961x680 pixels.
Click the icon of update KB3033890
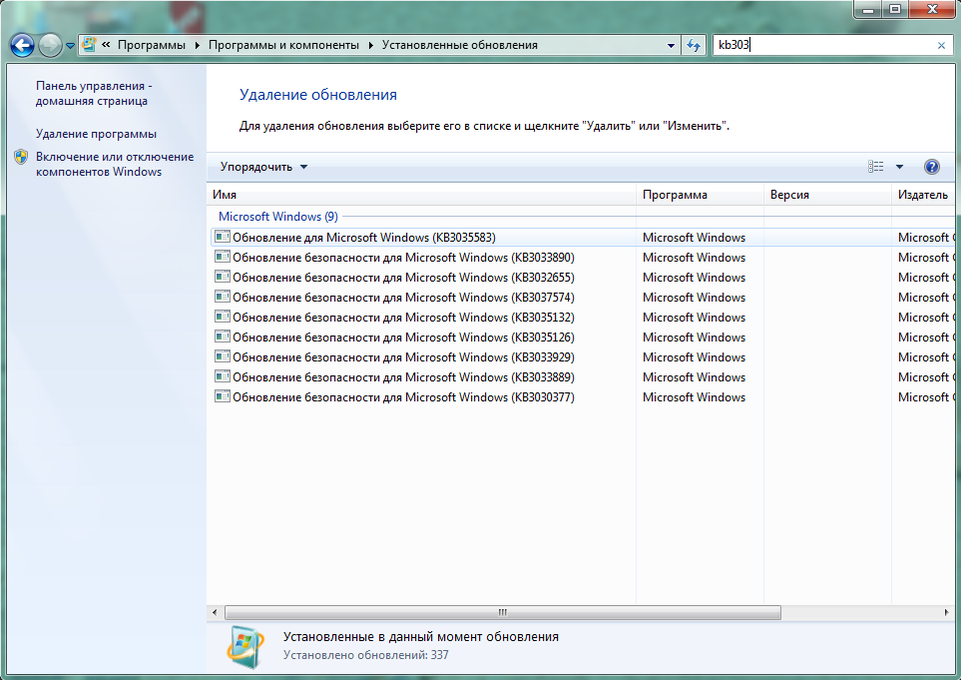(222, 257)
